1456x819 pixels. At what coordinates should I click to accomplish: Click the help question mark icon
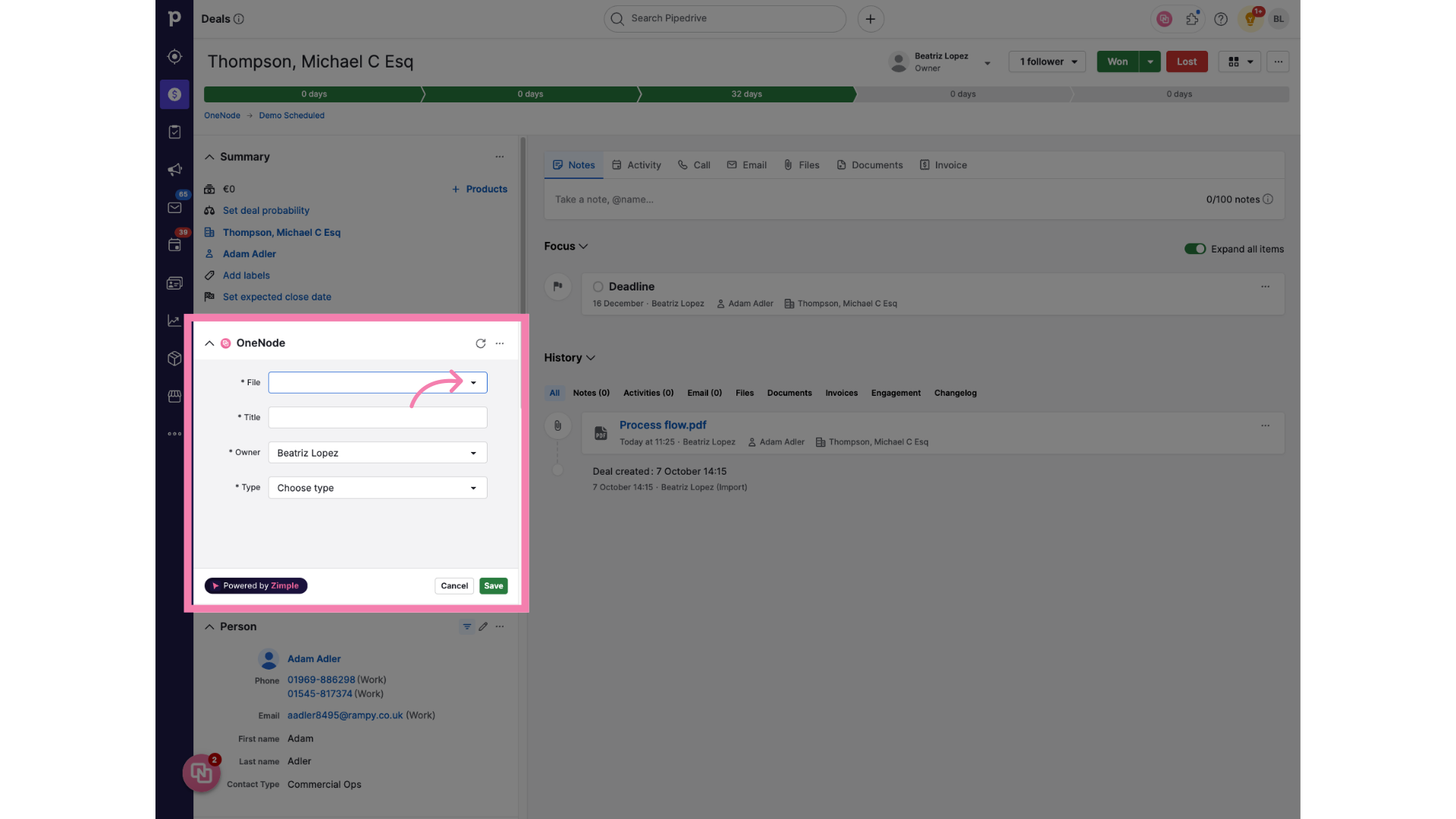pos(1221,19)
